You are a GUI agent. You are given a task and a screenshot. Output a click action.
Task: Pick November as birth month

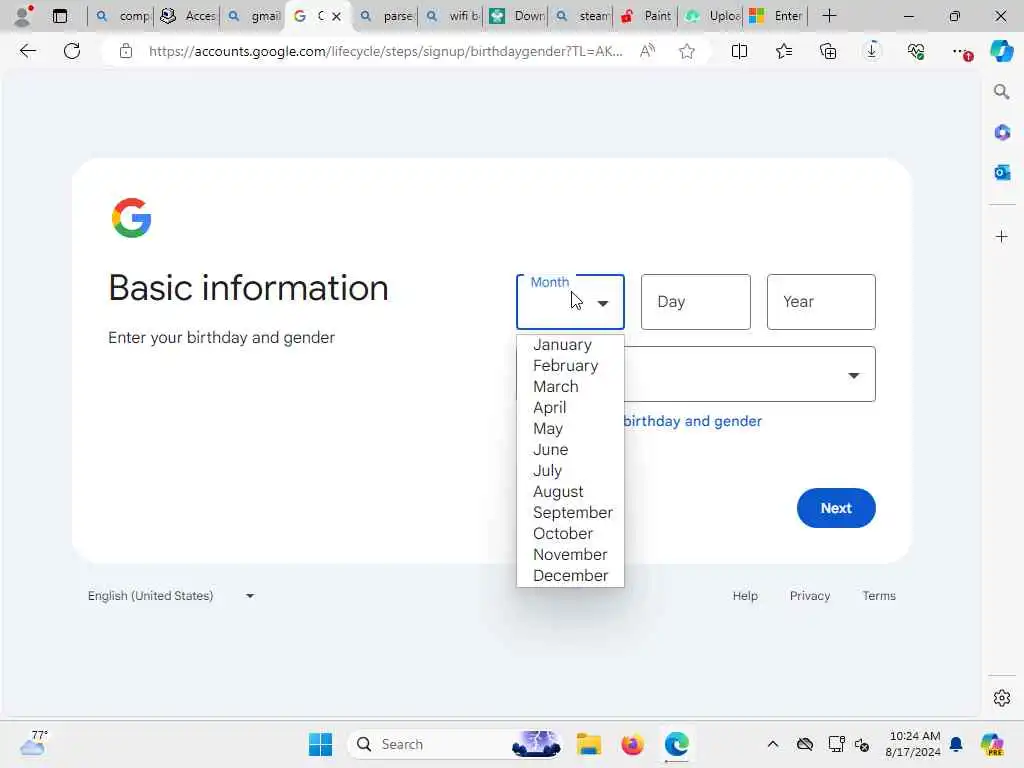570,554
